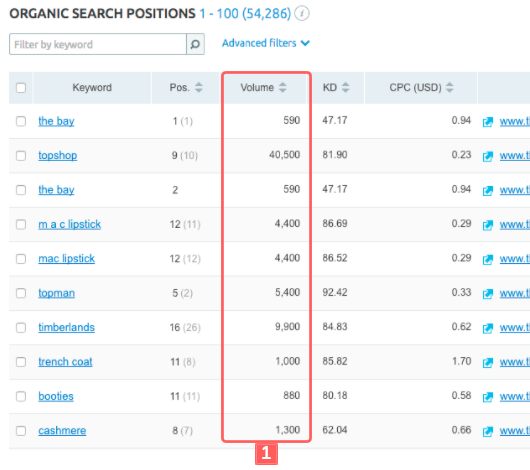The height and width of the screenshot is (470, 530).
Task: Click the search magnifier icon next to filter box
Action: tap(195, 44)
